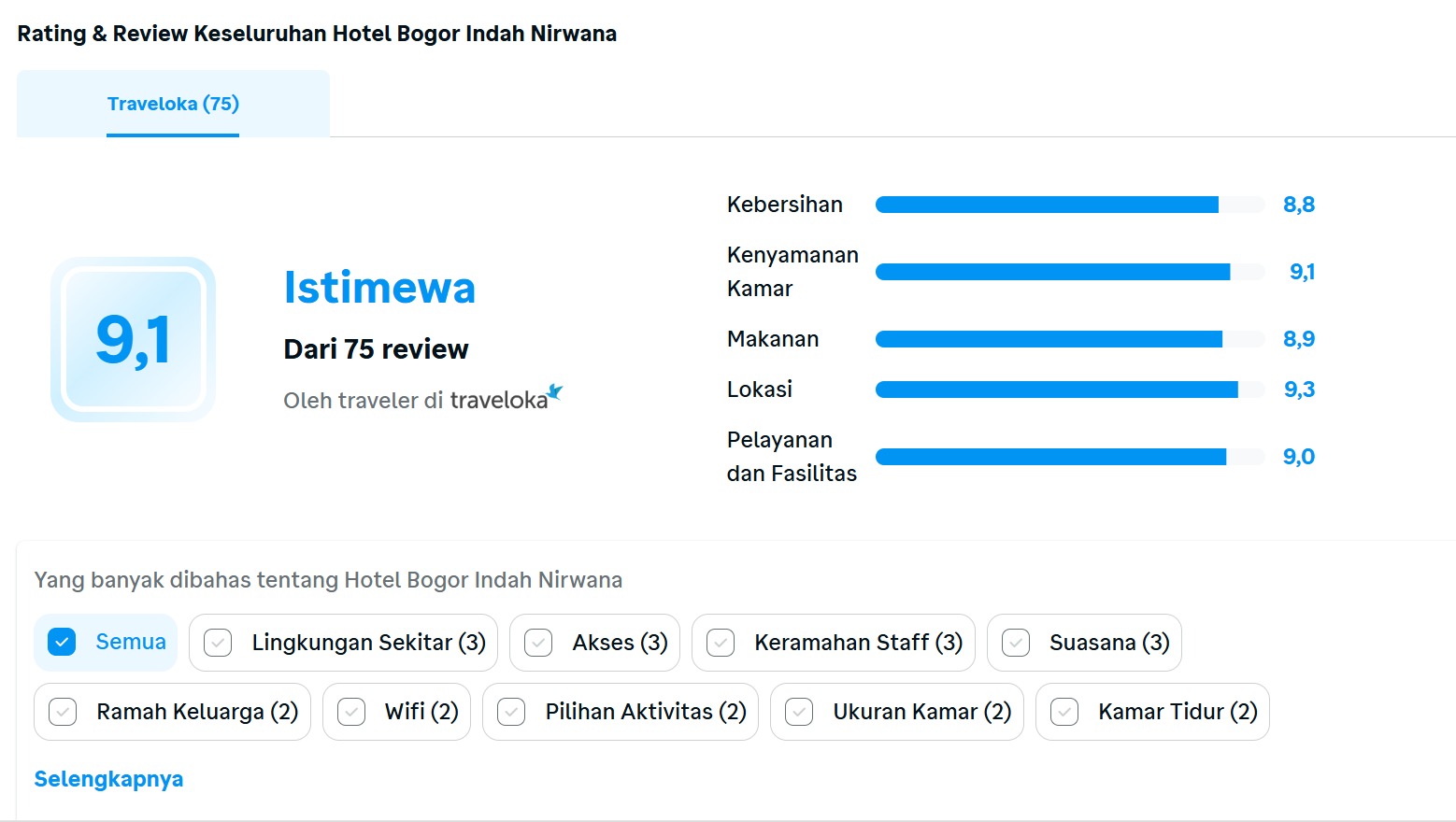Select the Keramahan Staff (3) filter

pos(833,643)
